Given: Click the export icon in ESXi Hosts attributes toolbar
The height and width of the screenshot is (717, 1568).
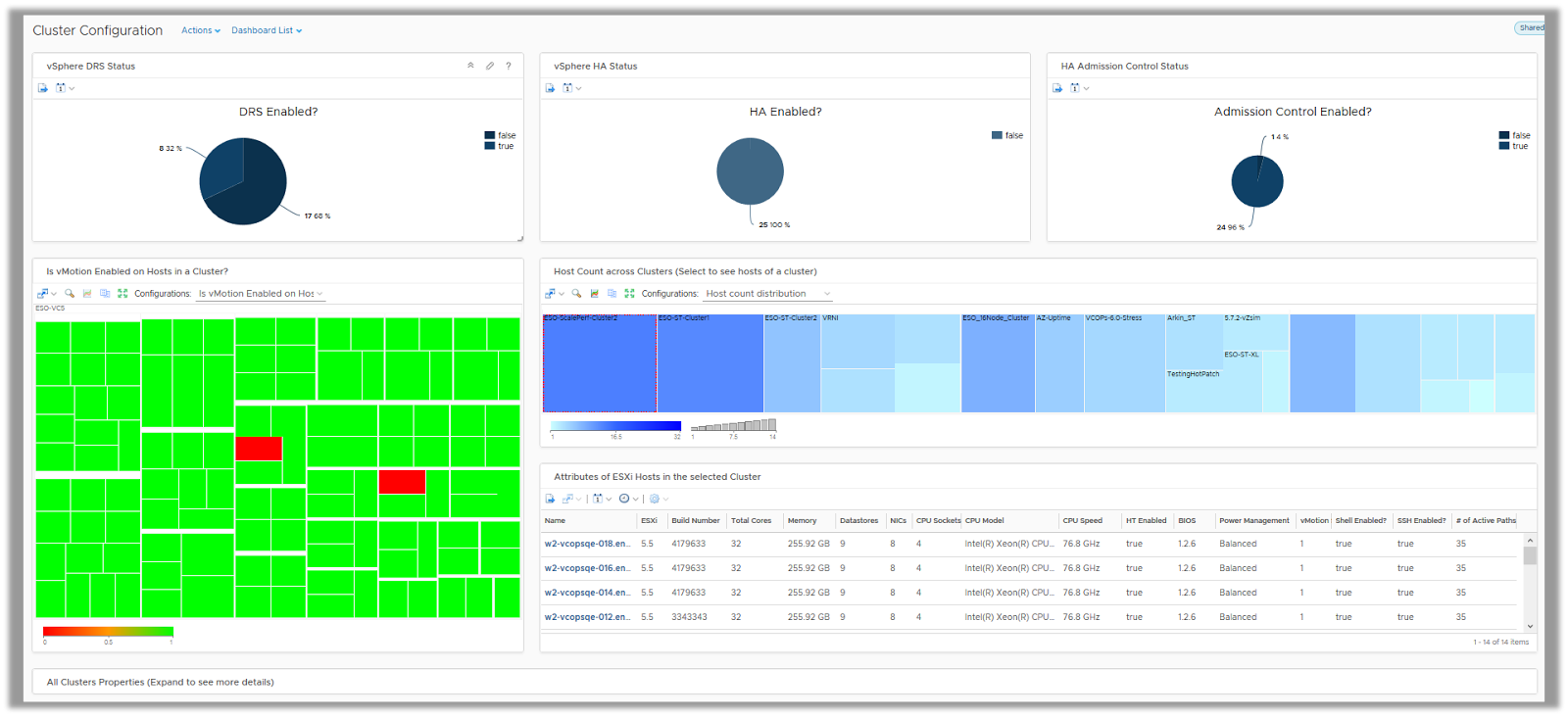Looking at the screenshot, I should click(x=550, y=499).
